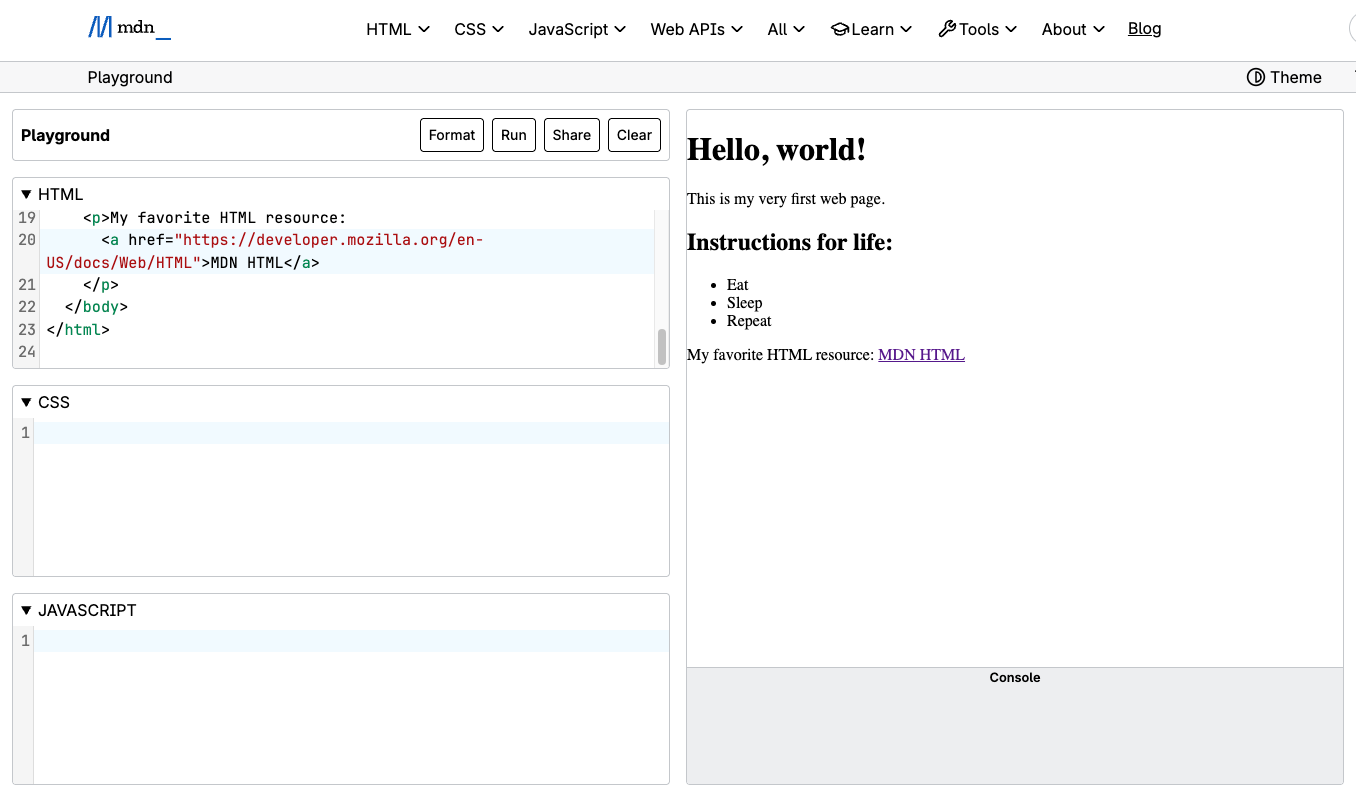Go to the Blog link

tap(1144, 29)
